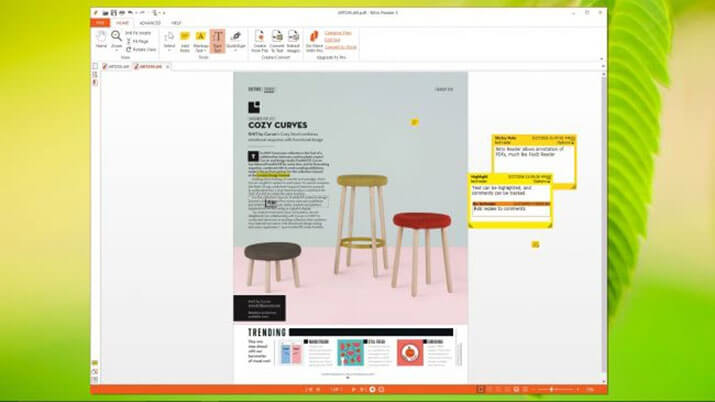Image resolution: width=715 pixels, height=402 pixels.
Task: Click the Do More With Pro icon
Action: coord(314,41)
